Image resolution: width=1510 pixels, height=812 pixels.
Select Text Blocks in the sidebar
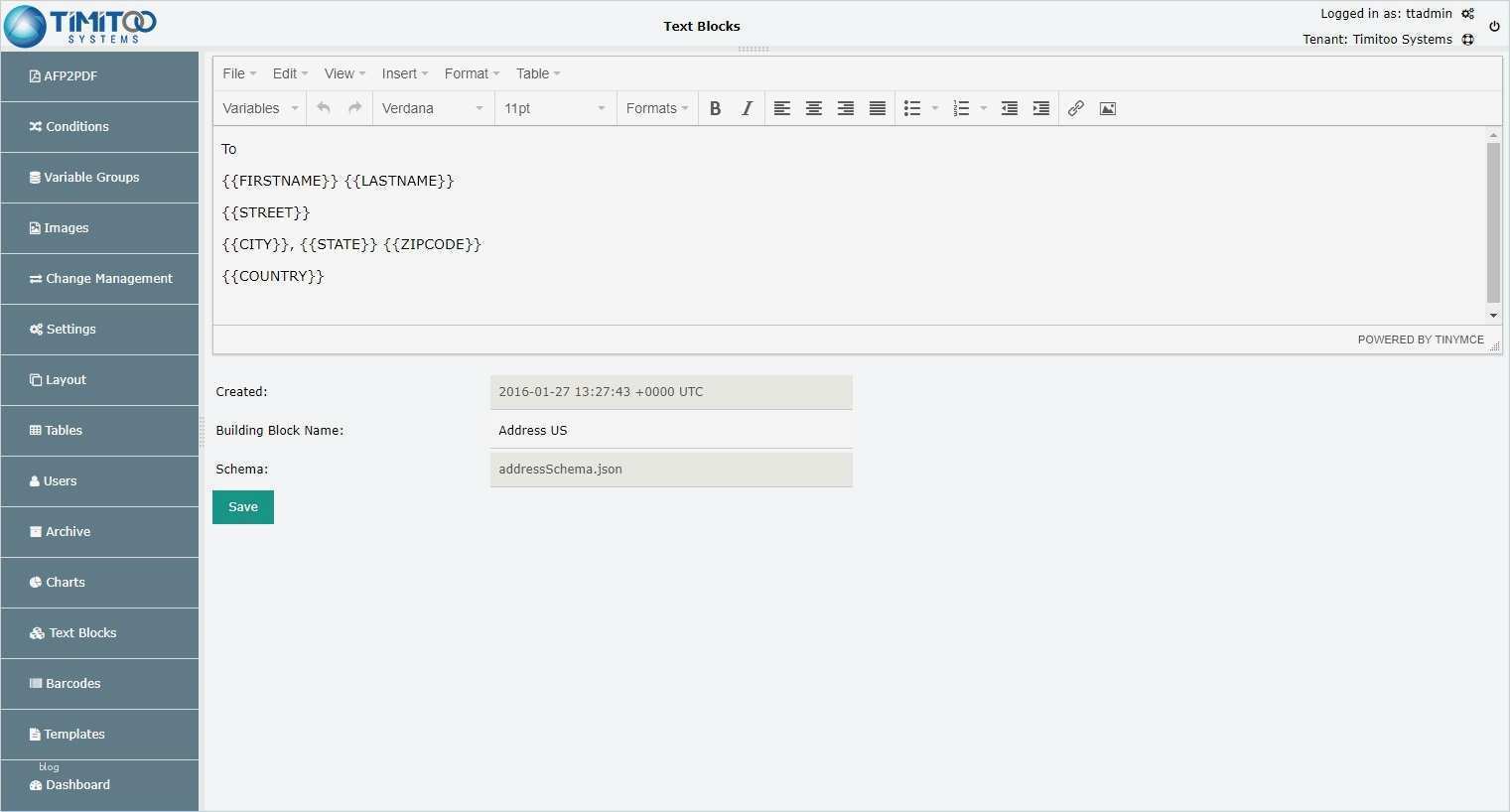pyautogui.click(x=99, y=633)
